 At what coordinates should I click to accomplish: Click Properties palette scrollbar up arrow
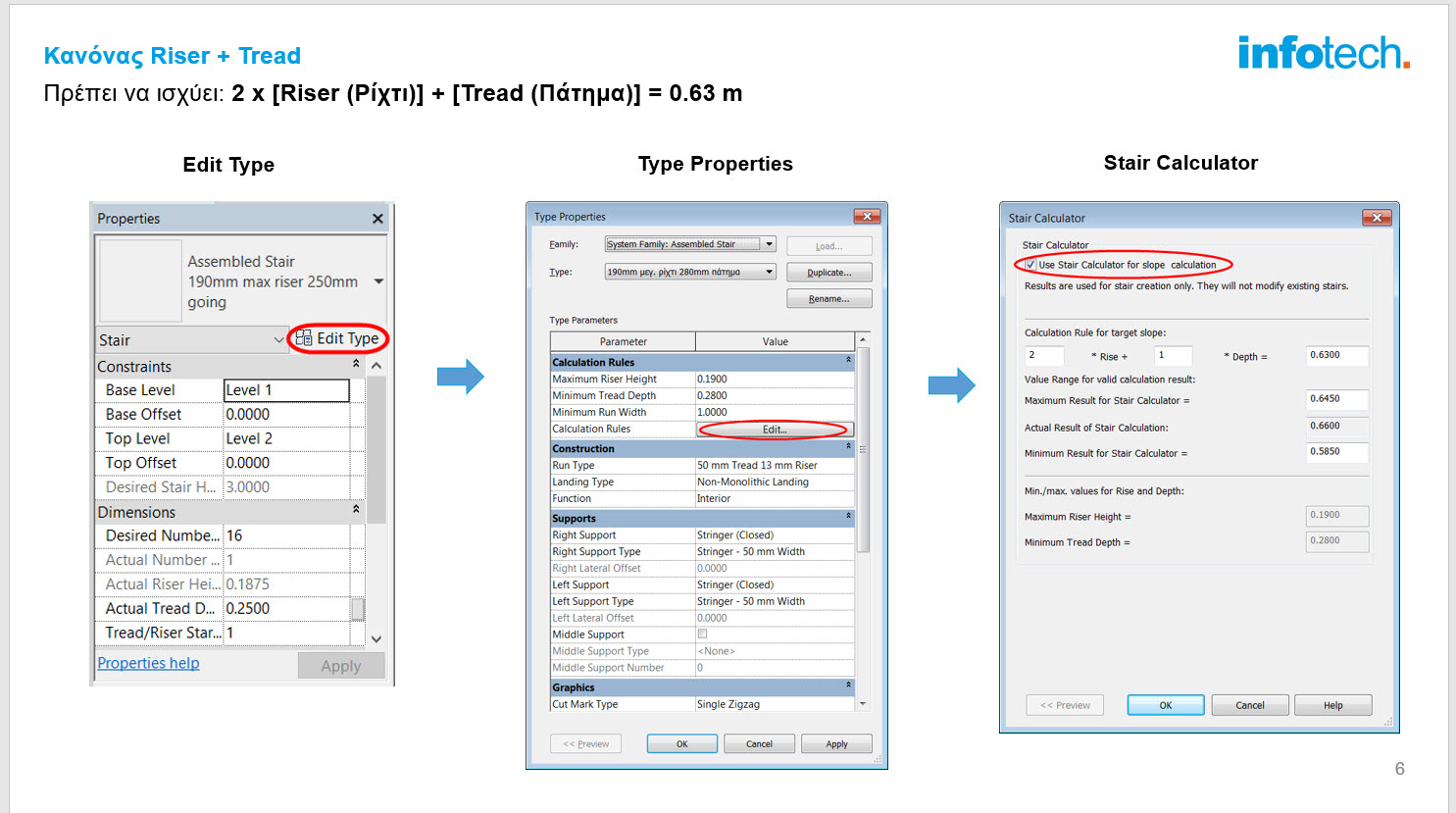377,366
